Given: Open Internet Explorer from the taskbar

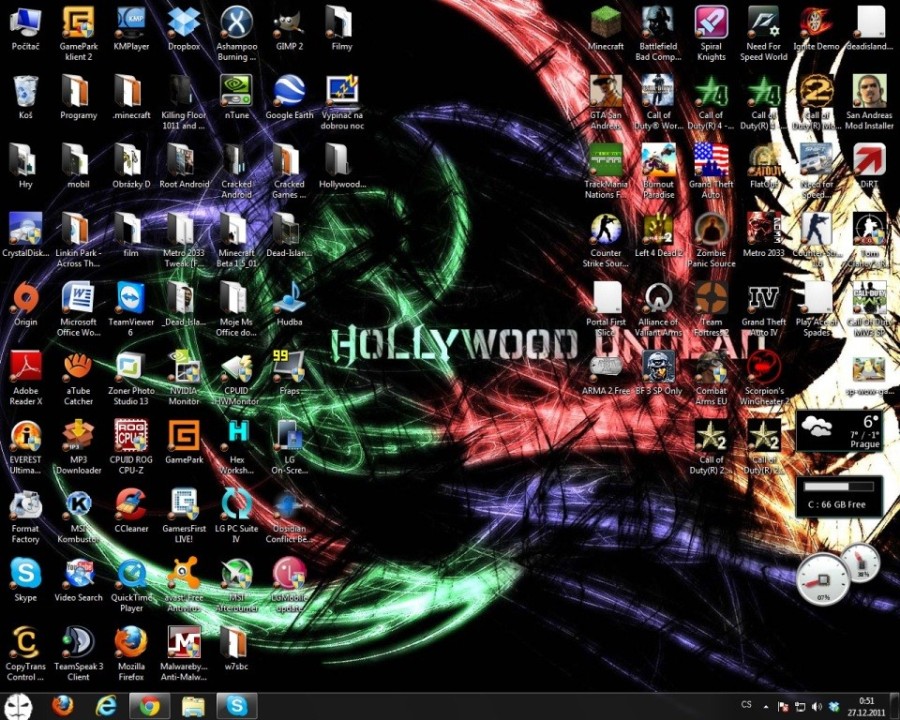Looking at the screenshot, I should click(106, 706).
